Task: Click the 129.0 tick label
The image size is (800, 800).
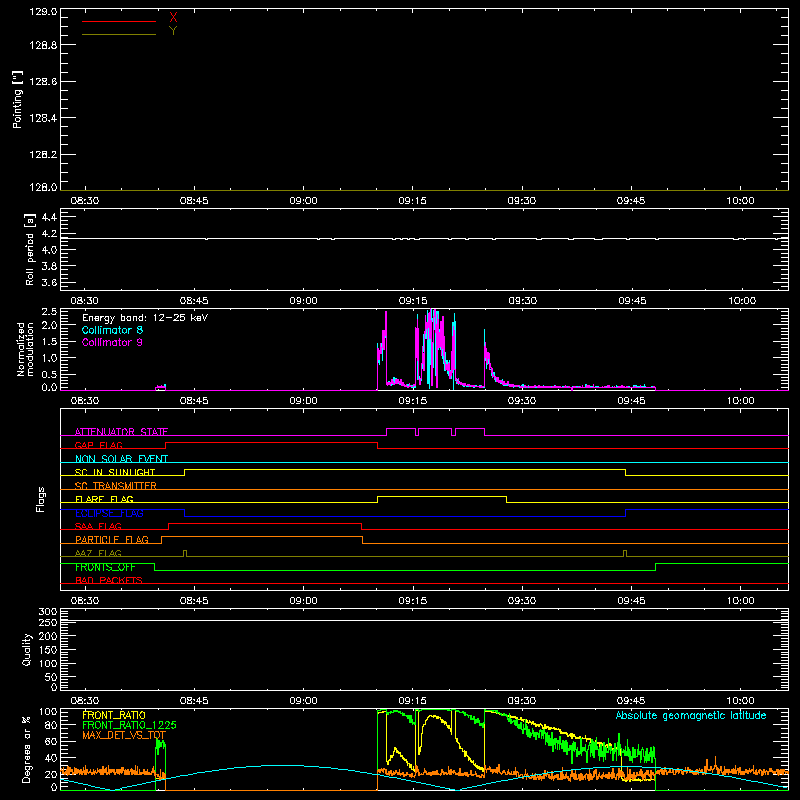Action: click(x=43, y=12)
